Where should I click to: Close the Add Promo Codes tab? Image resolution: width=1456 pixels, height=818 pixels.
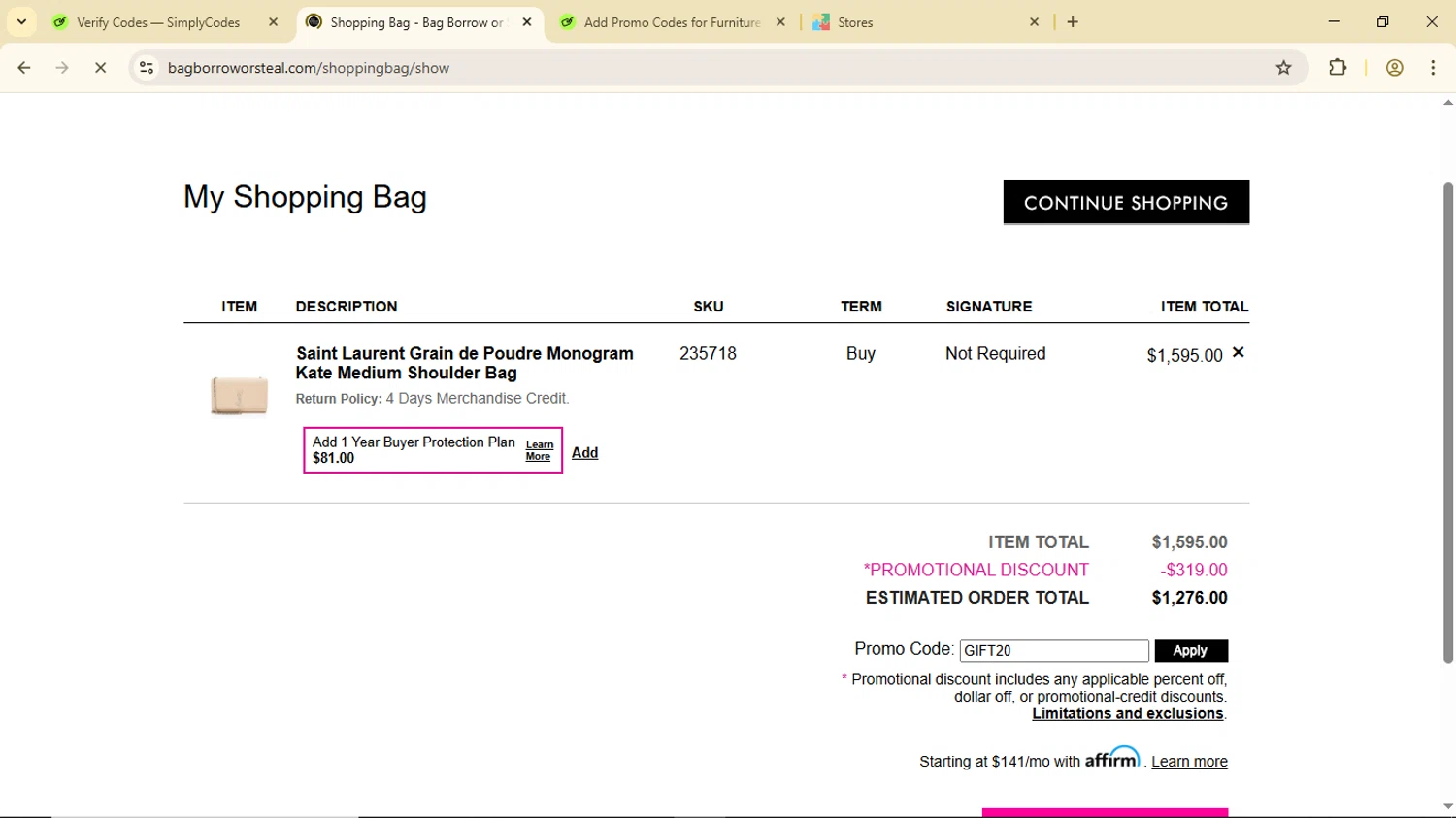[780, 22]
